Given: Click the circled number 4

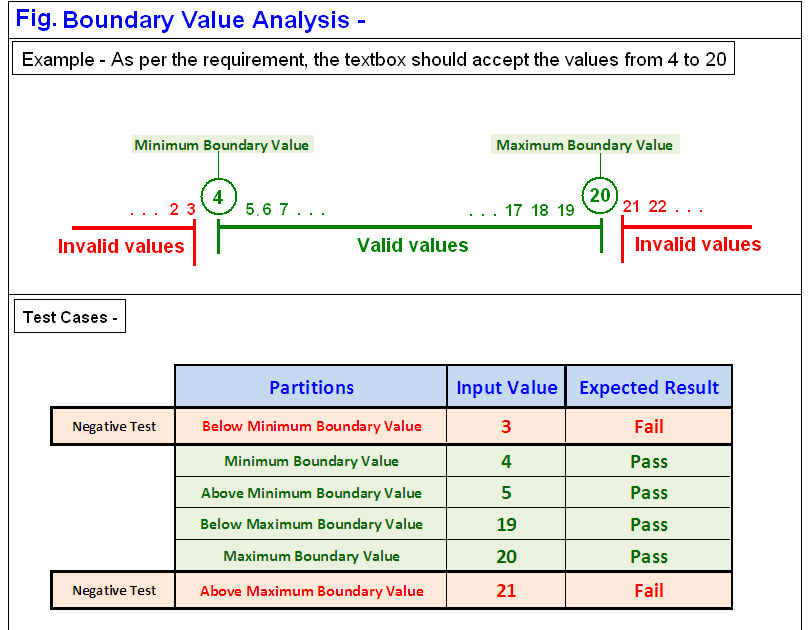Looking at the screenshot, I should click(x=219, y=197).
